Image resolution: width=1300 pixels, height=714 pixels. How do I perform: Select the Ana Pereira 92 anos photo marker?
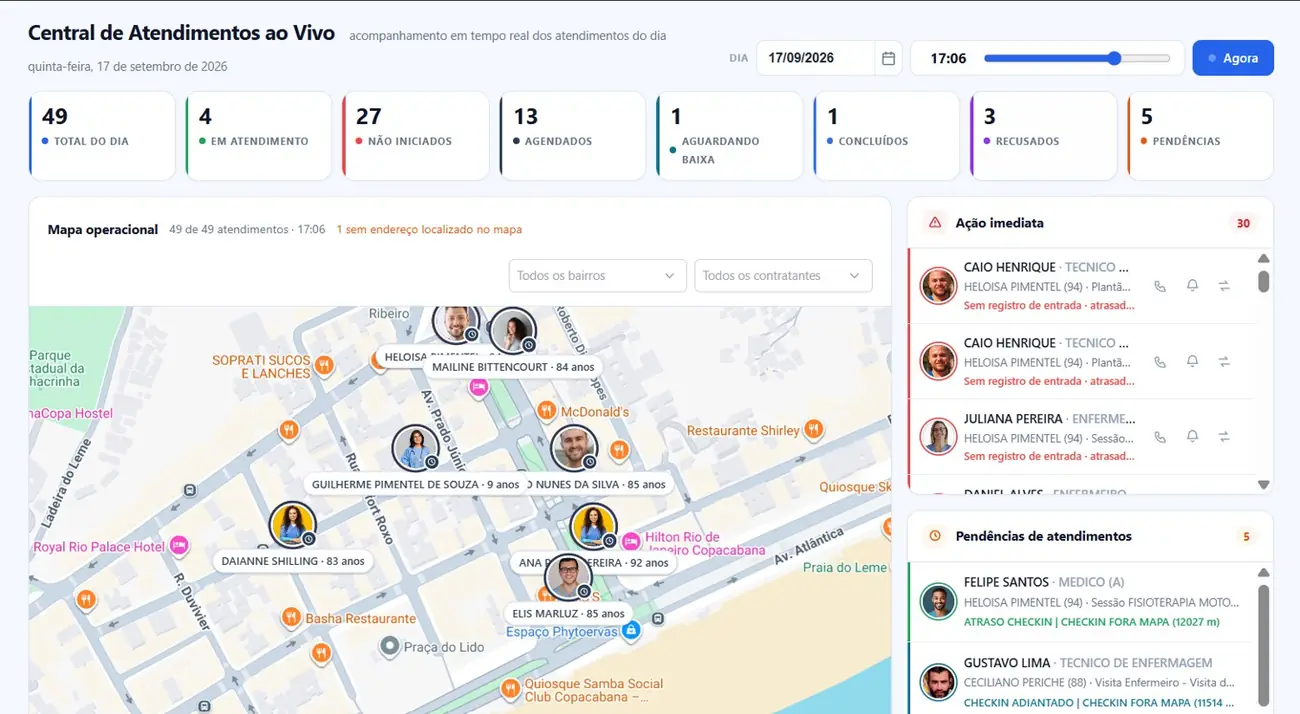coord(594,526)
